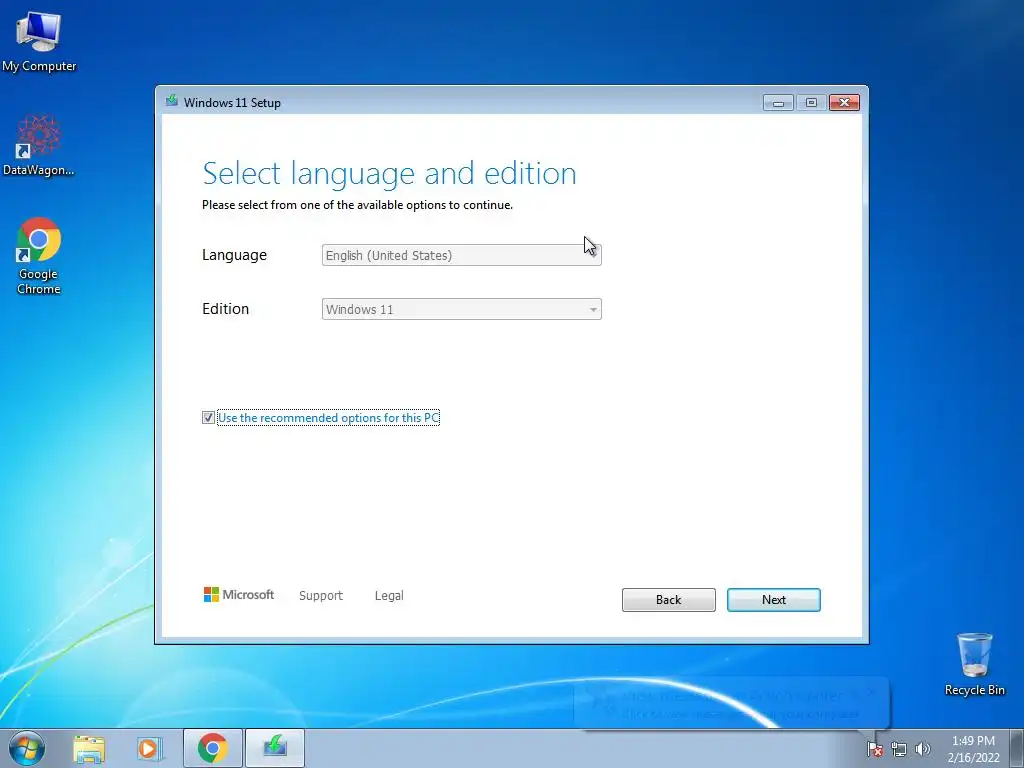Select the DataWagon desktop shortcut
Screen dimensions: 1024x768
(39, 146)
